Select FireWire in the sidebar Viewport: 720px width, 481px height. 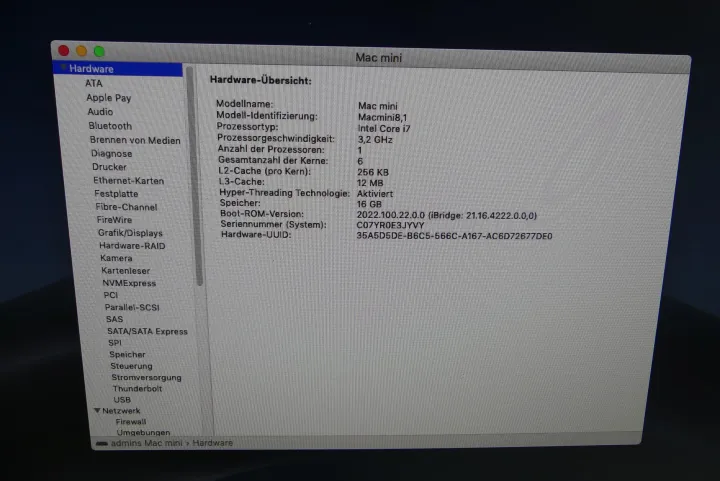[114, 220]
